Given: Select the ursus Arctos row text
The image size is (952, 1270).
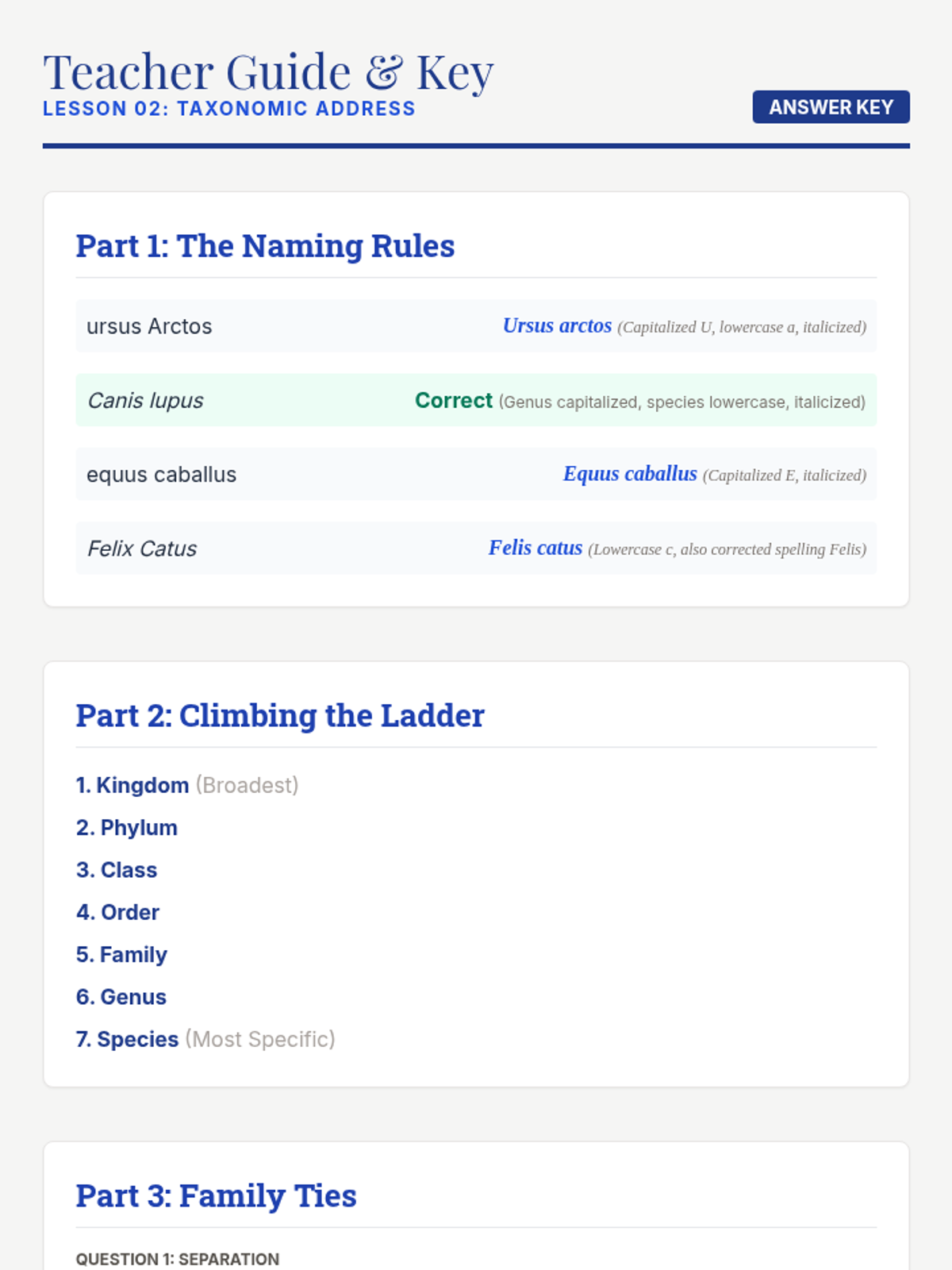Looking at the screenshot, I should [149, 326].
